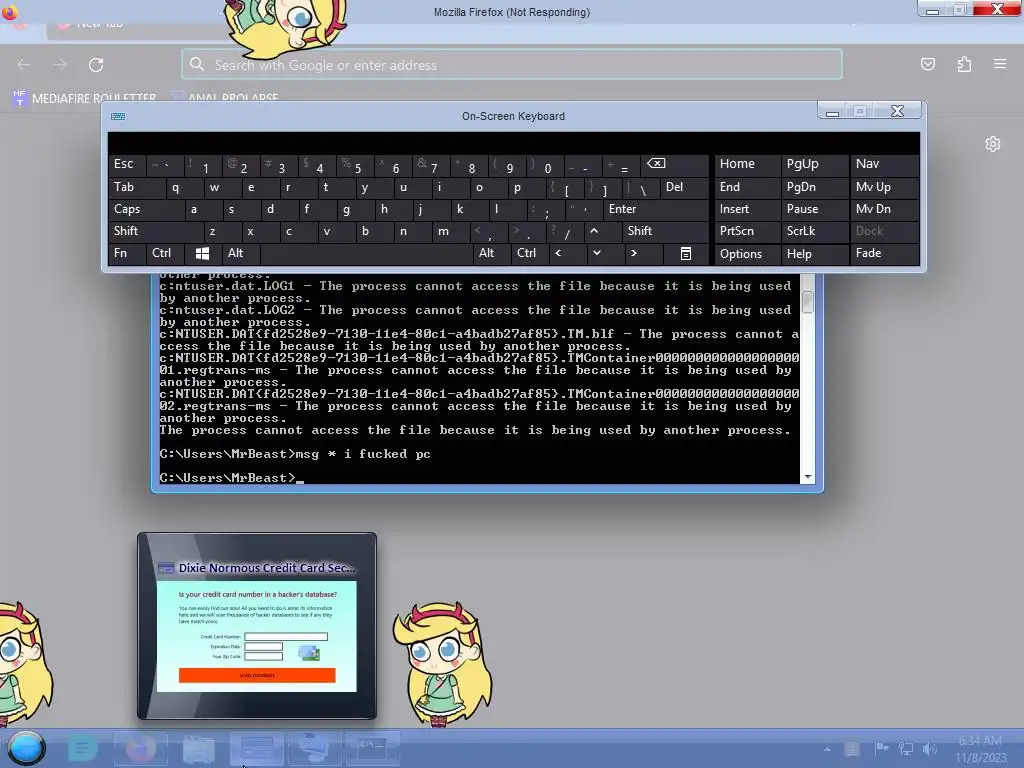Open MEDIAFIRE ROULETTER bookmark
Image resolution: width=1024 pixels, height=768 pixels.
[x=84, y=98]
